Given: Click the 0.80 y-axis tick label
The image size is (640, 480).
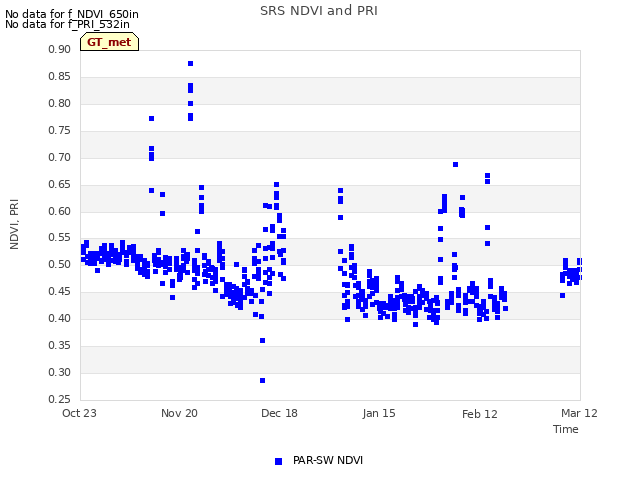Looking at the screenshot, I should click(x=59, y=103).
